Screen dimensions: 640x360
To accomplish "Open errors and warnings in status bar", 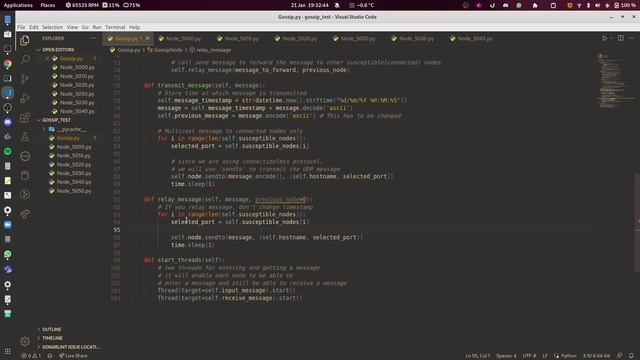I will pyautogui.click(x=31, y=356).
